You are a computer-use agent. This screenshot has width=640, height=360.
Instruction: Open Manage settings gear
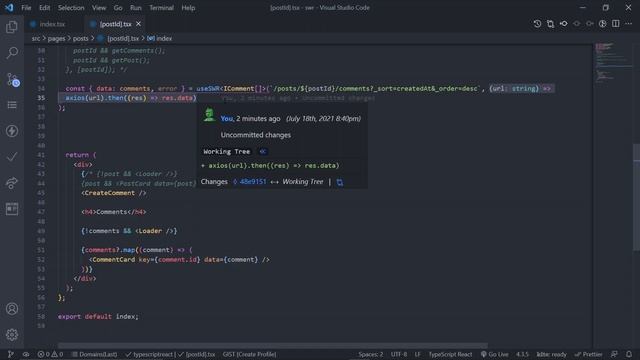pos(12,335)
